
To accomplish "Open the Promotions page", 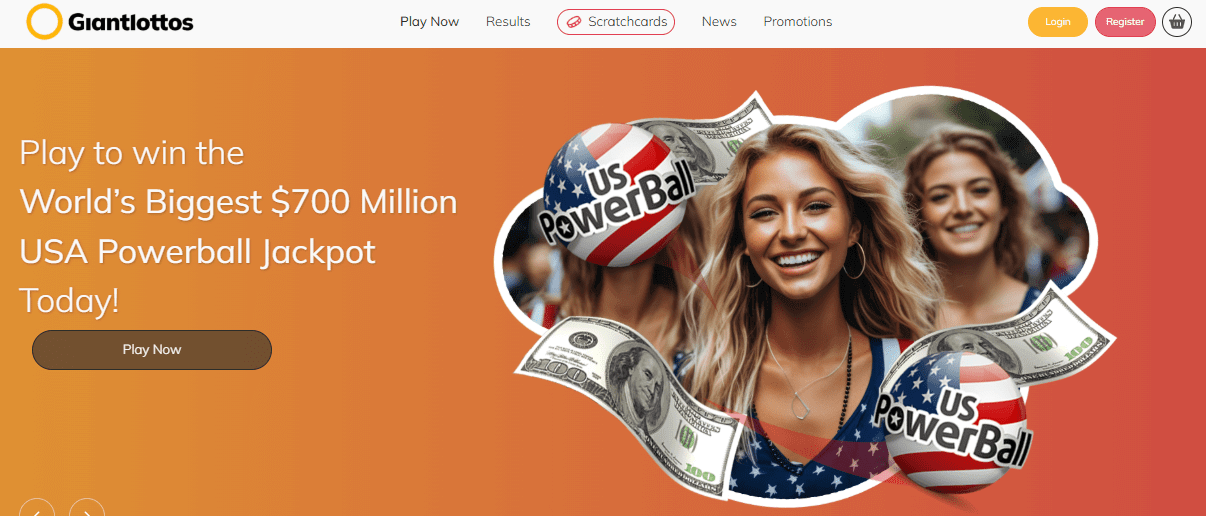I will click(798, 22).
